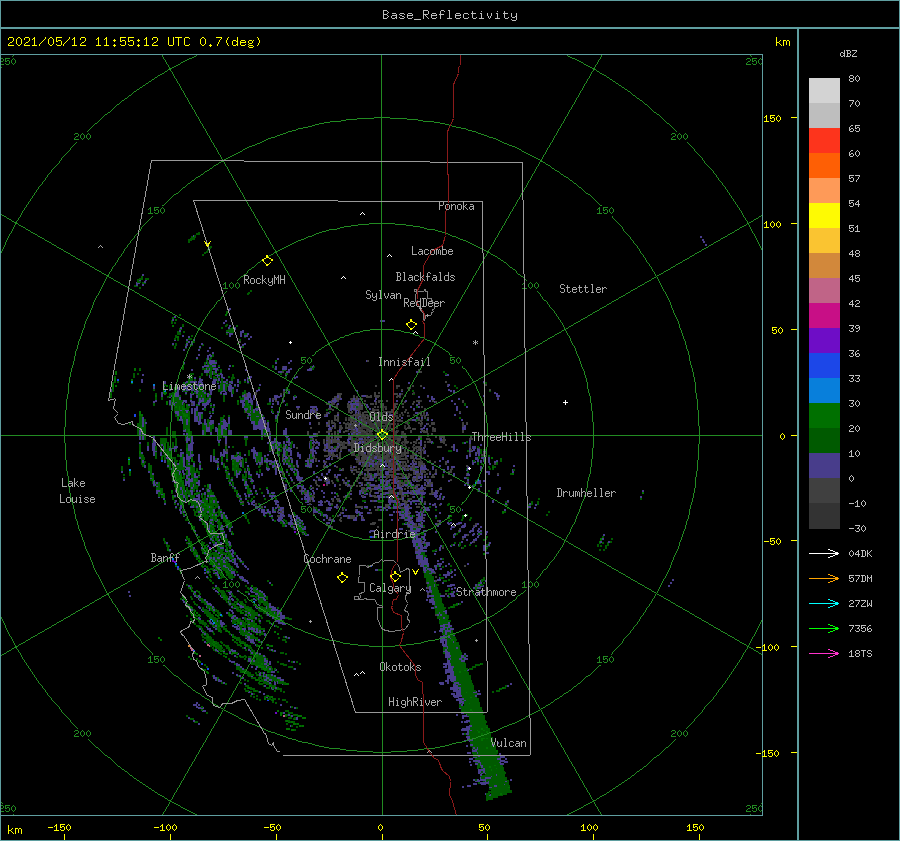The height and width of the screenshot is (841, 900).
Task: Click the Okotoks label
Action: 400,667
